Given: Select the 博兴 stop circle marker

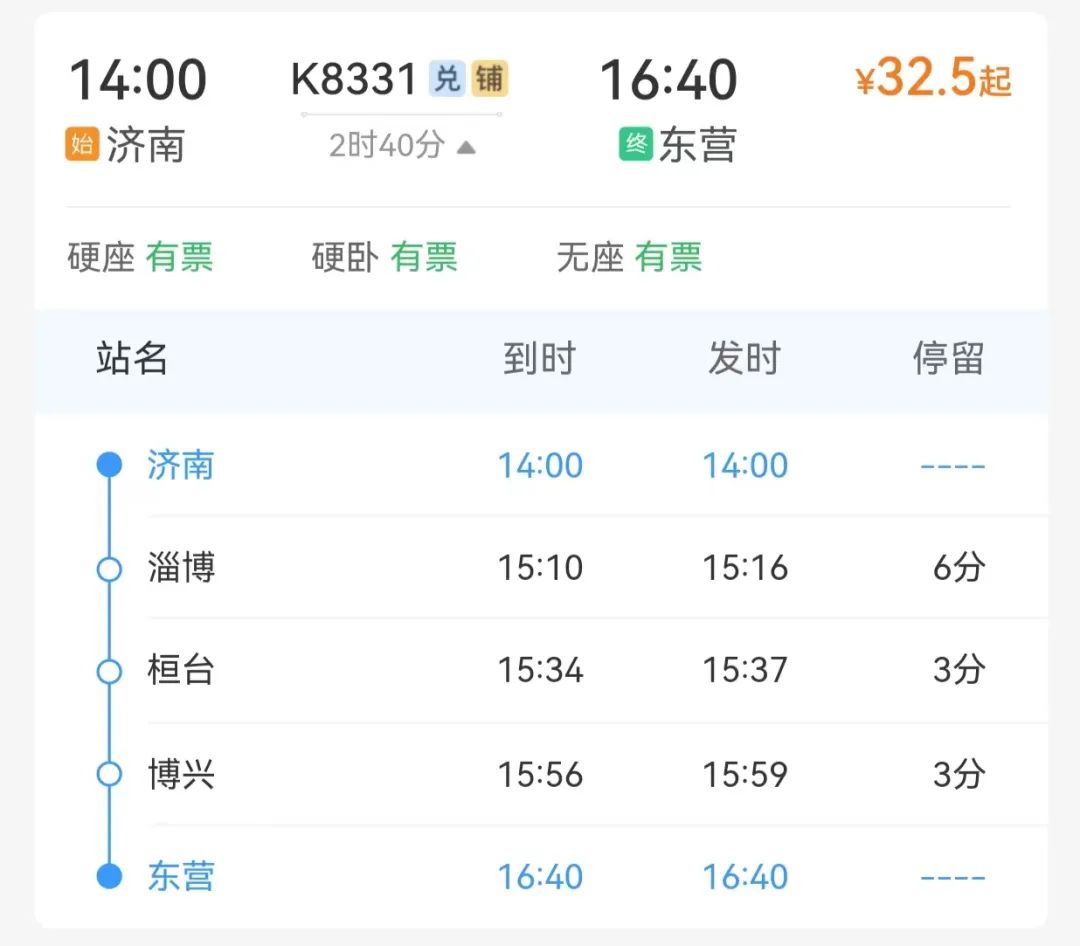Looking at the screenshot, I should tap(110, 774).
